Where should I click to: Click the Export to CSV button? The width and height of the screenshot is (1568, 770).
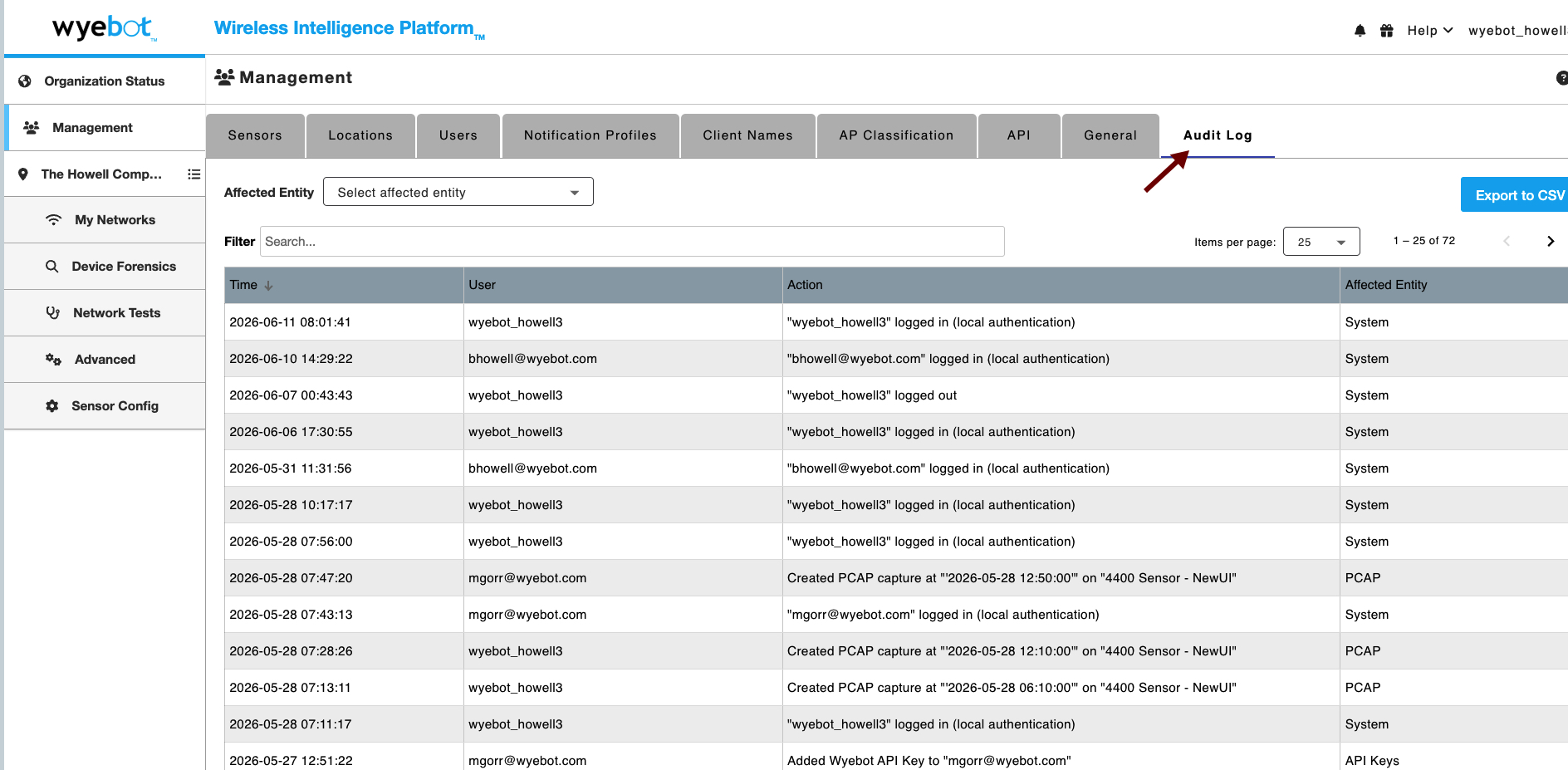[1515, 195]
